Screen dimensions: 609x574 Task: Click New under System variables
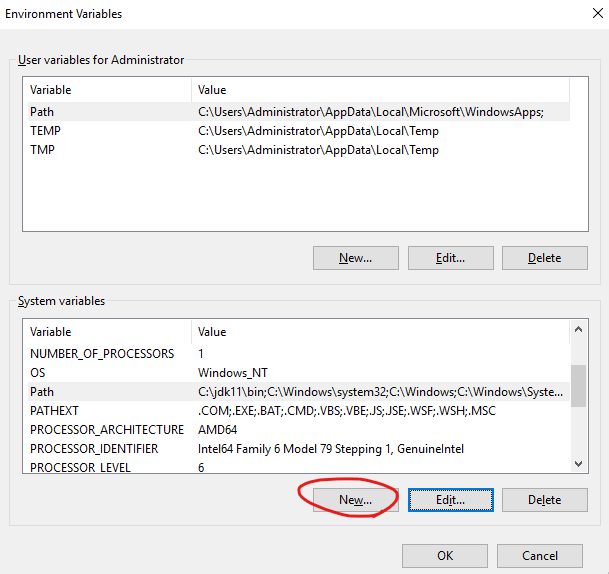(356, 500)
